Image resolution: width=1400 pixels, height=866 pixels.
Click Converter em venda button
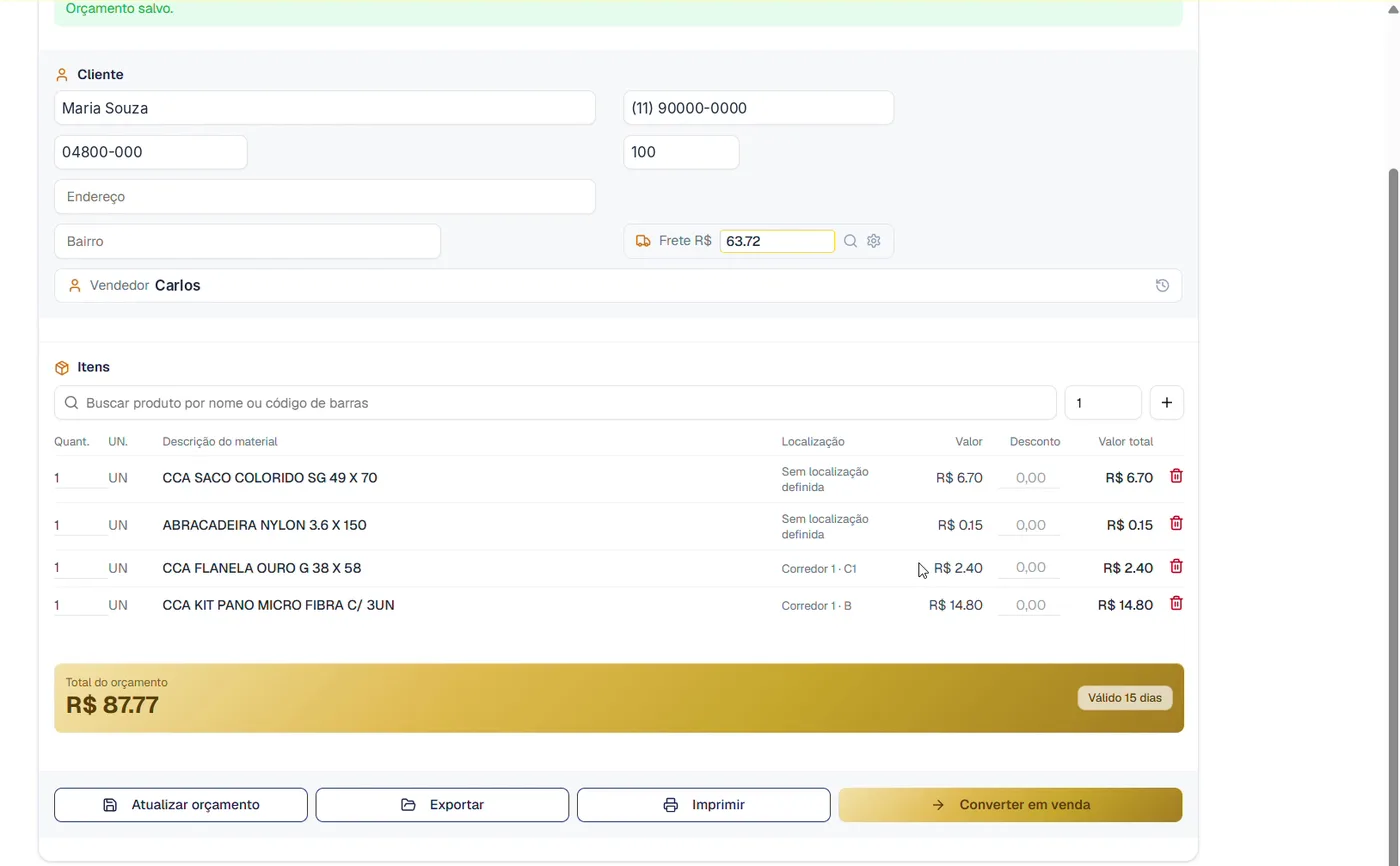pyautogui.click(x=1010, y=805)
